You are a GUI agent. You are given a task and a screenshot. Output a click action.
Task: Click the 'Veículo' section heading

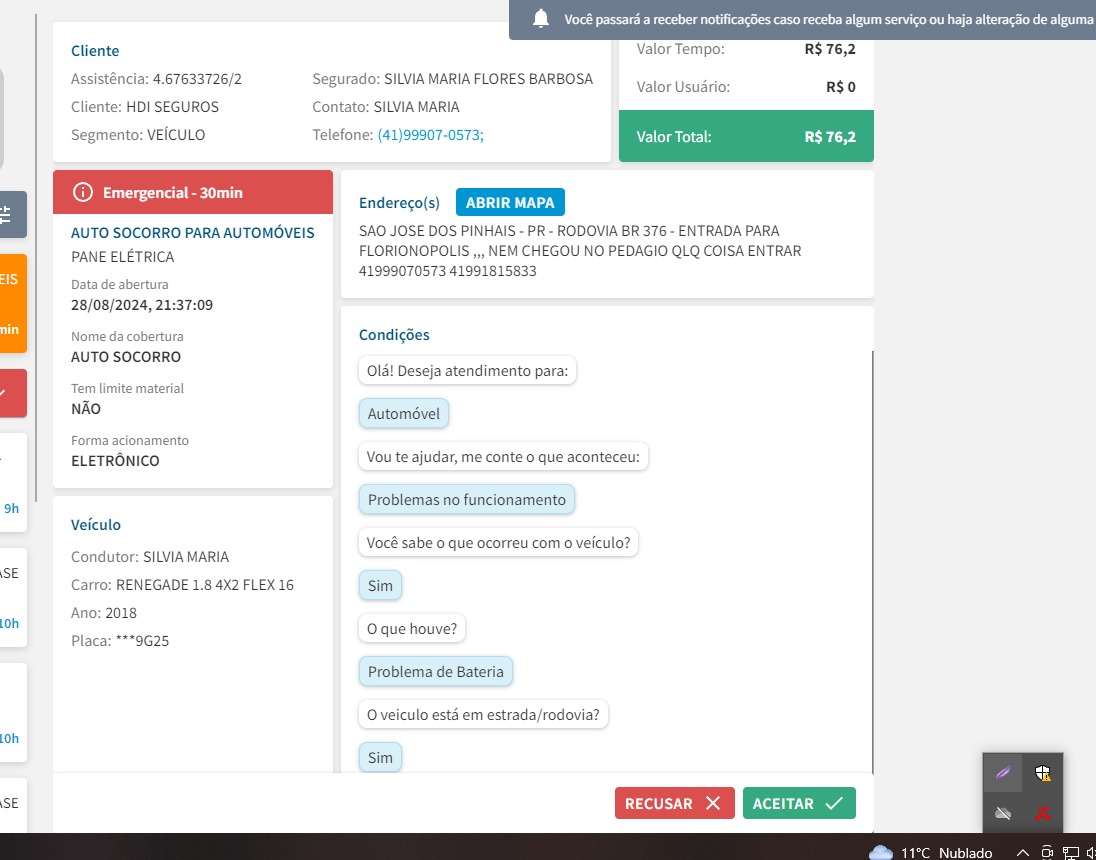[96, 525]
